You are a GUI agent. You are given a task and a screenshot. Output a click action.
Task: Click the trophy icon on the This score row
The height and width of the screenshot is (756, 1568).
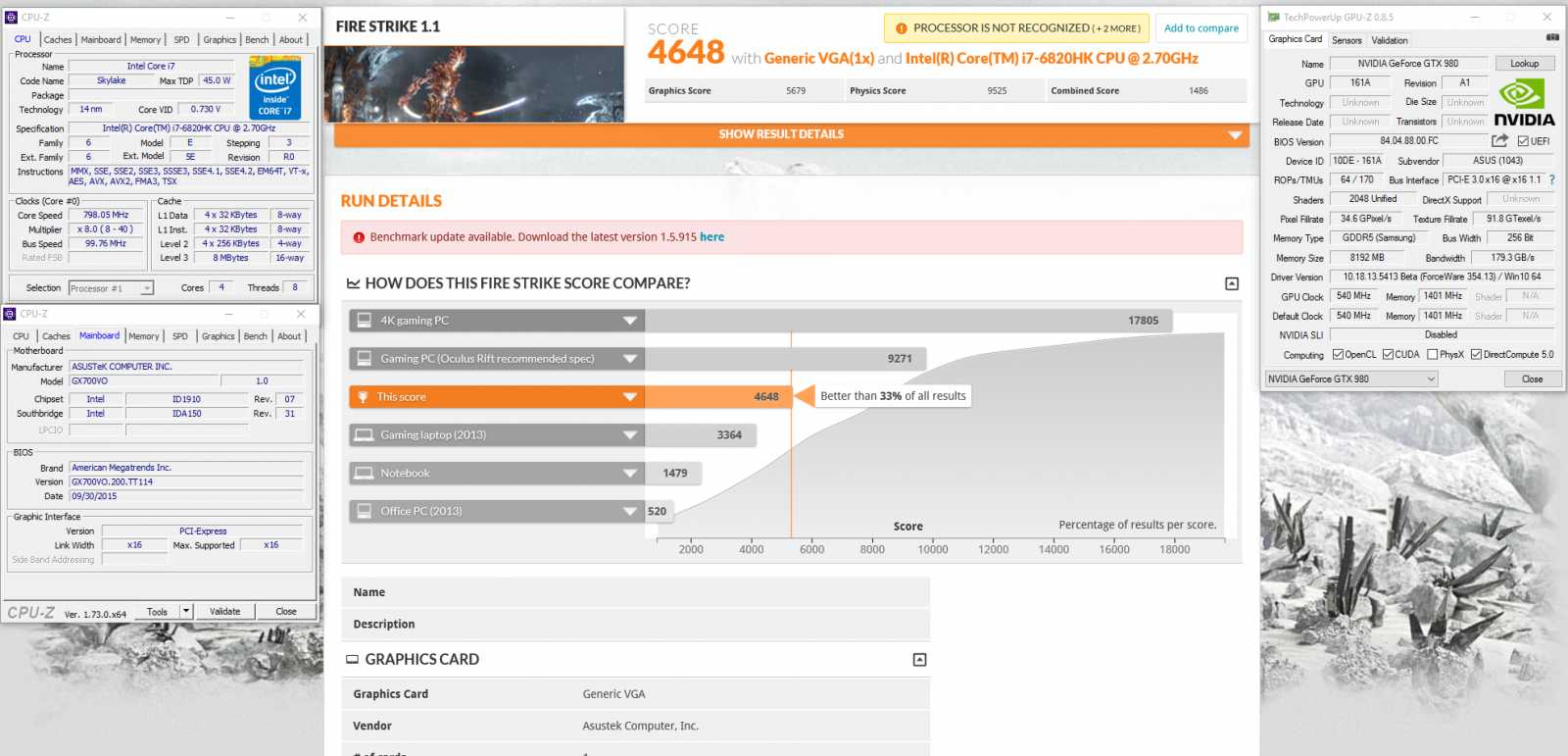coord(364,397)
